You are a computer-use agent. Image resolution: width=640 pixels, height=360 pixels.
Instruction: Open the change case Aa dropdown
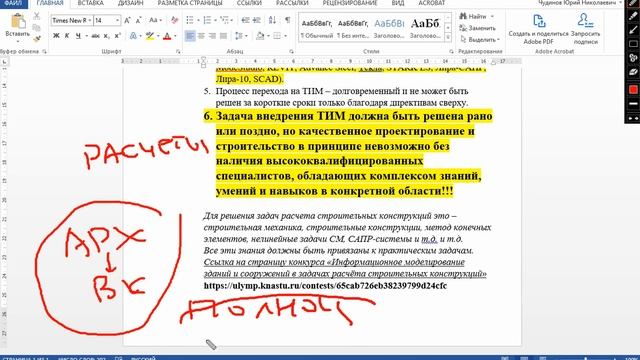pyautogui.click(x=155, y=20)
